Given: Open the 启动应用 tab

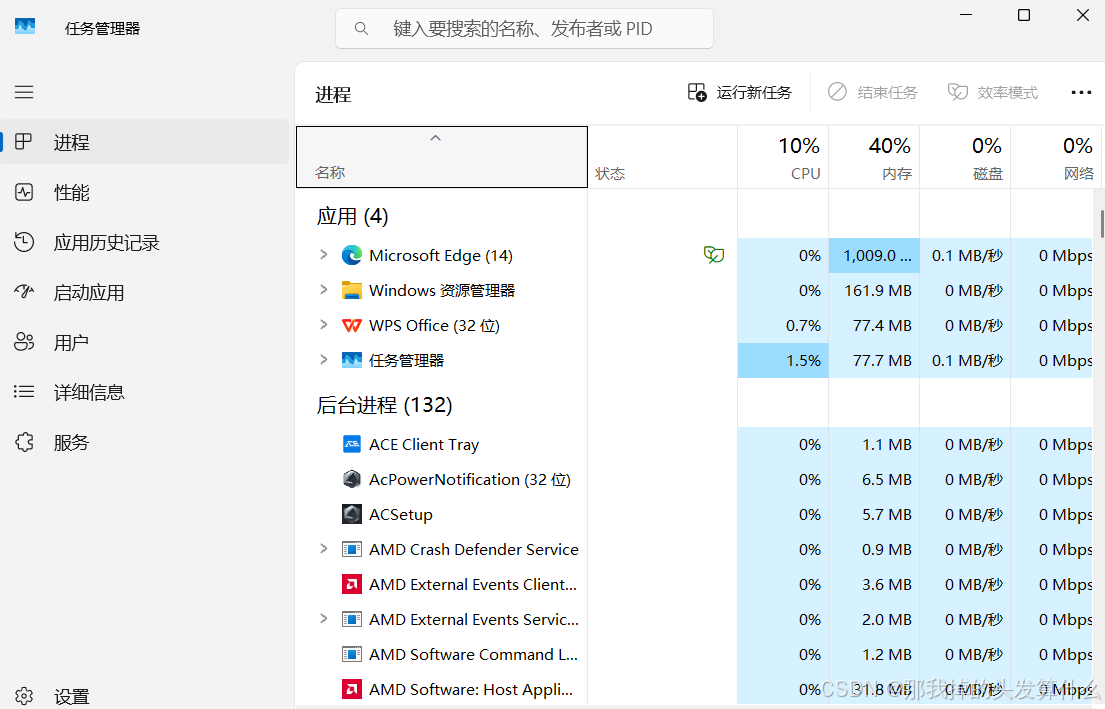Looking at the screenshot, I should 144,292.
